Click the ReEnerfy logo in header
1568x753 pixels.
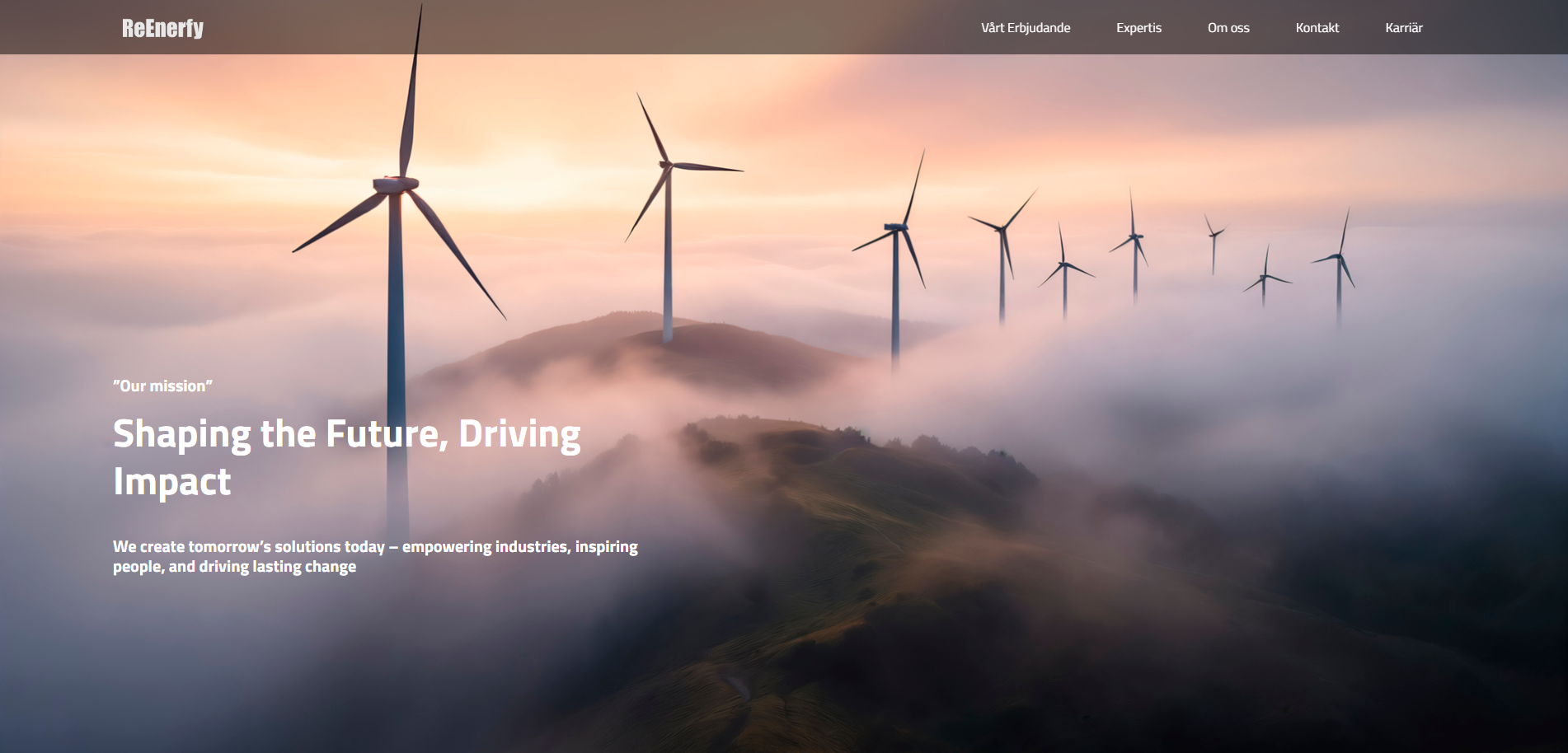162,28
